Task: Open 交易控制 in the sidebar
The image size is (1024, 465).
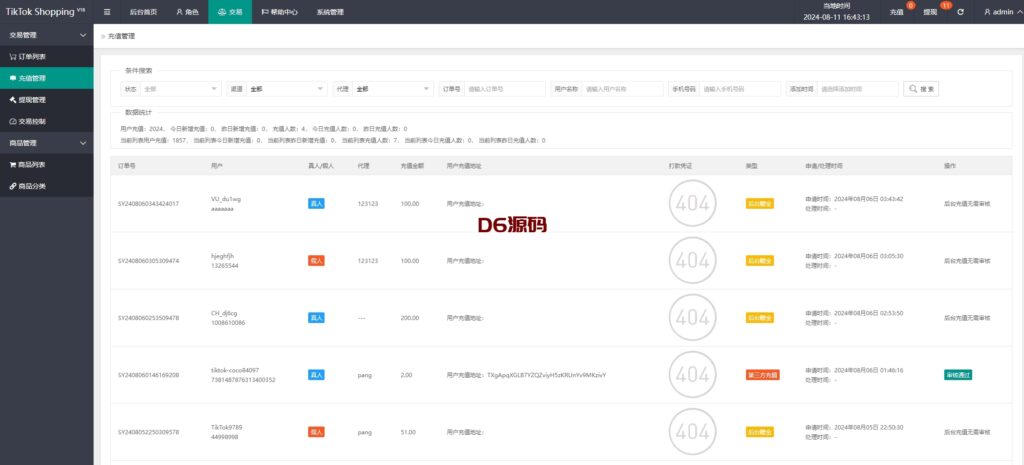Action: pyautogui.click(x=46, y=121)
